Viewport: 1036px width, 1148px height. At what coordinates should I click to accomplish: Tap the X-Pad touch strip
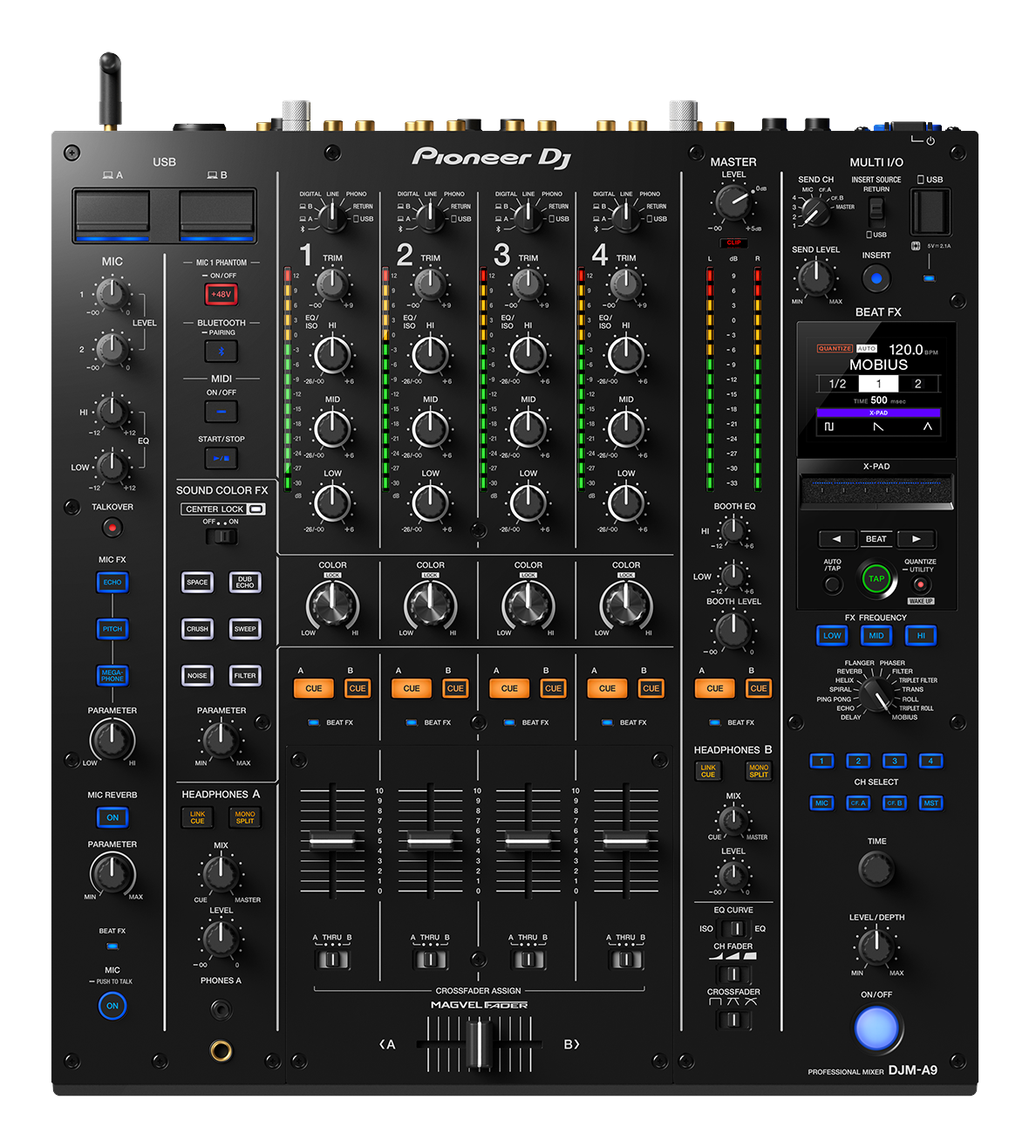pyautogui.click(x=876, y=493)
